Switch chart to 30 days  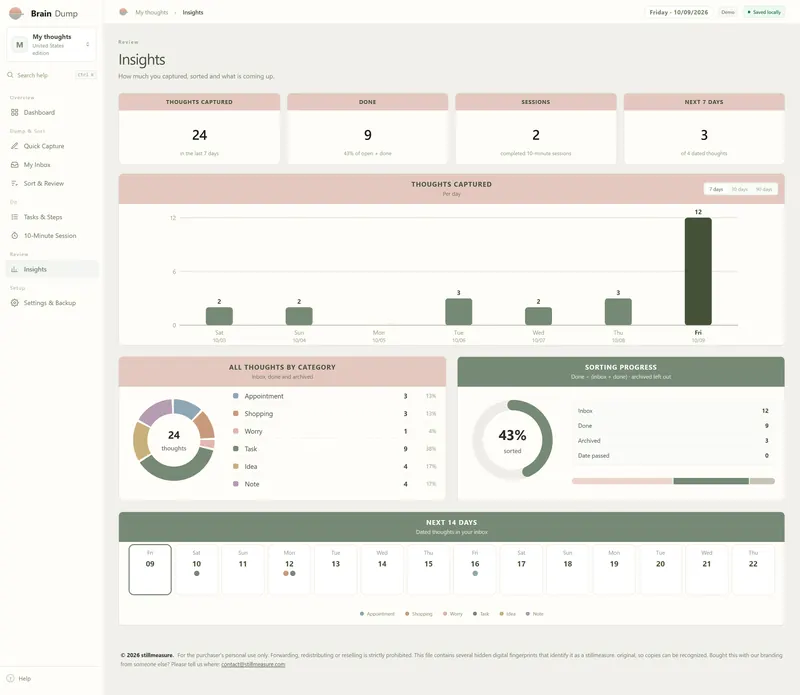pyautogui.click(x=739, y=189)
